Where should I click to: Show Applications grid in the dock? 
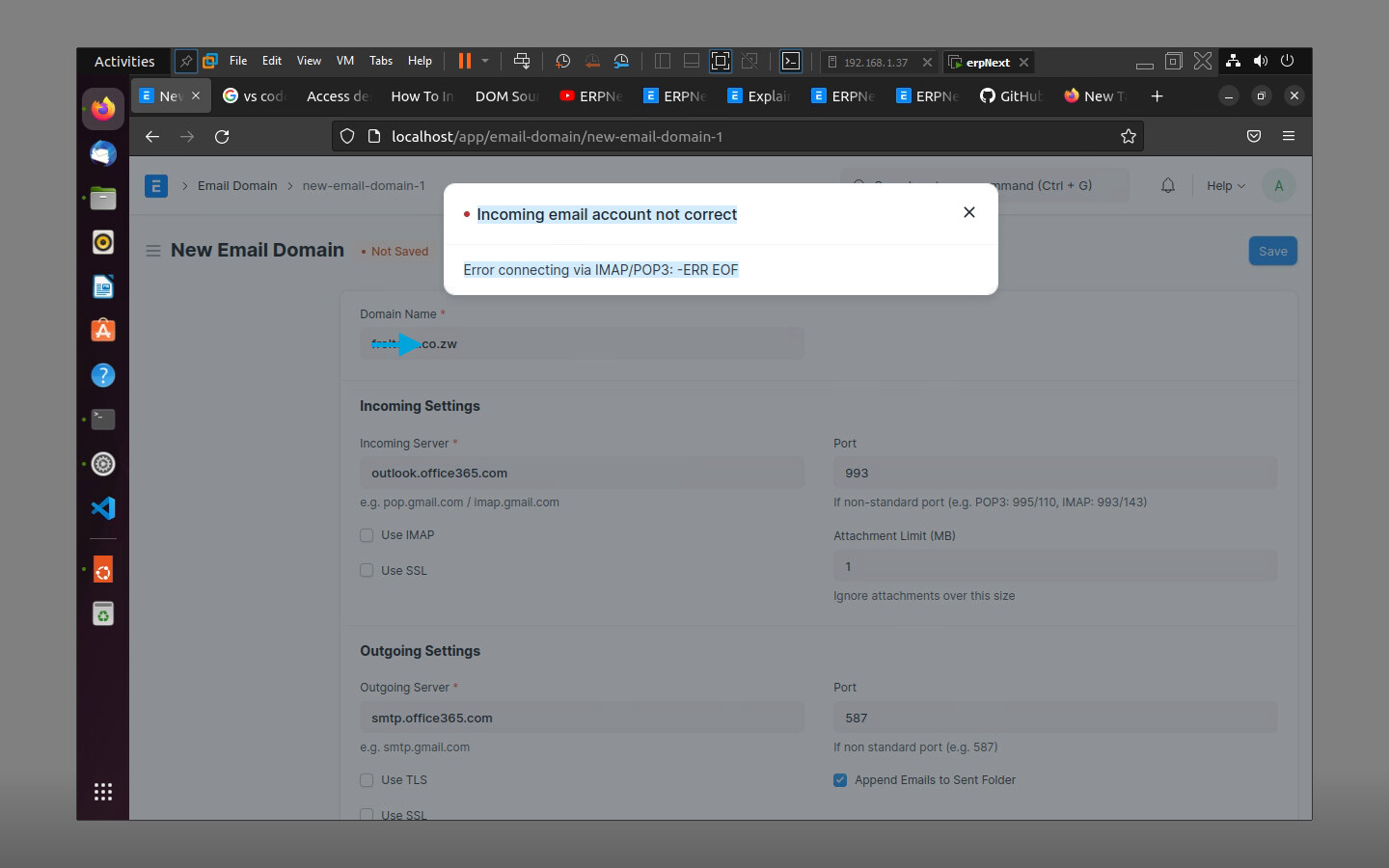(x=103, y=792)
